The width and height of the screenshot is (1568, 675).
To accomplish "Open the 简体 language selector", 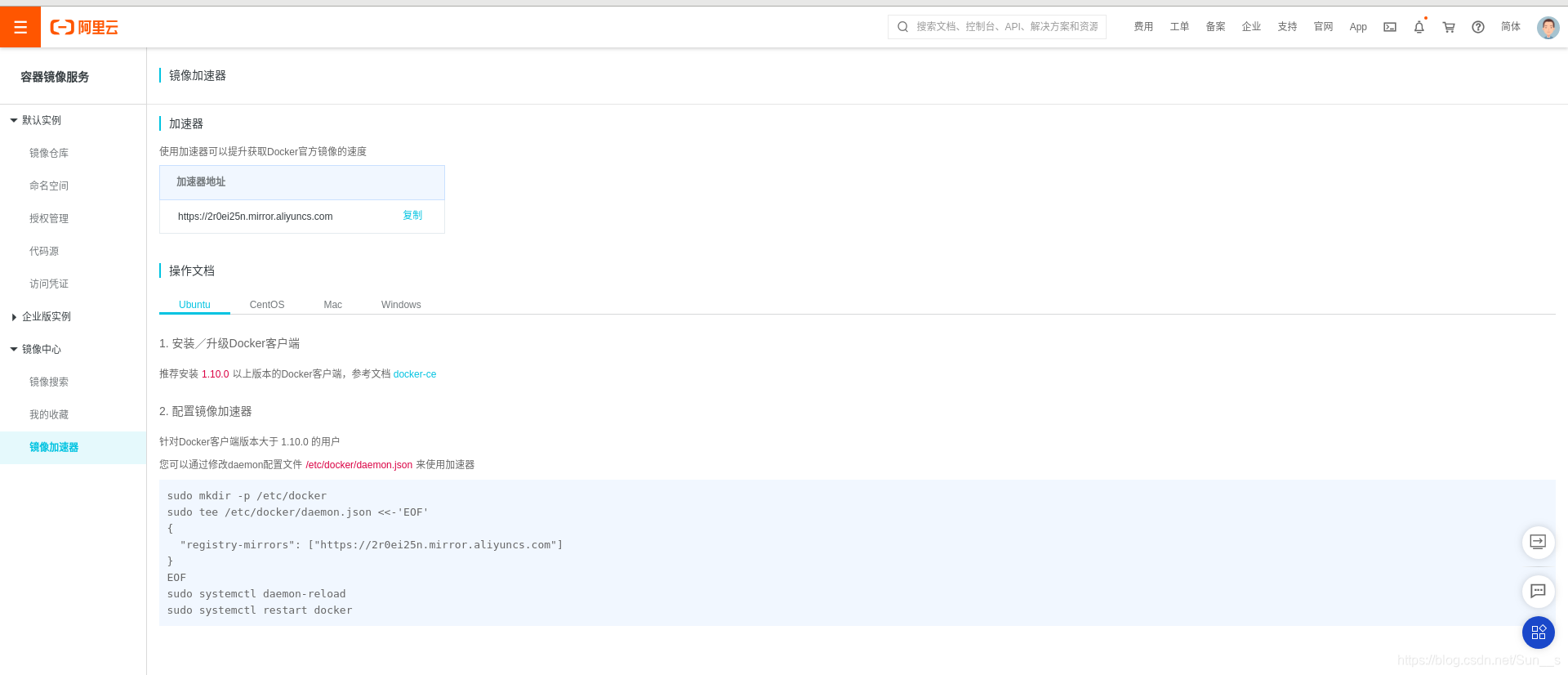I will click(x=1511, y=27).
